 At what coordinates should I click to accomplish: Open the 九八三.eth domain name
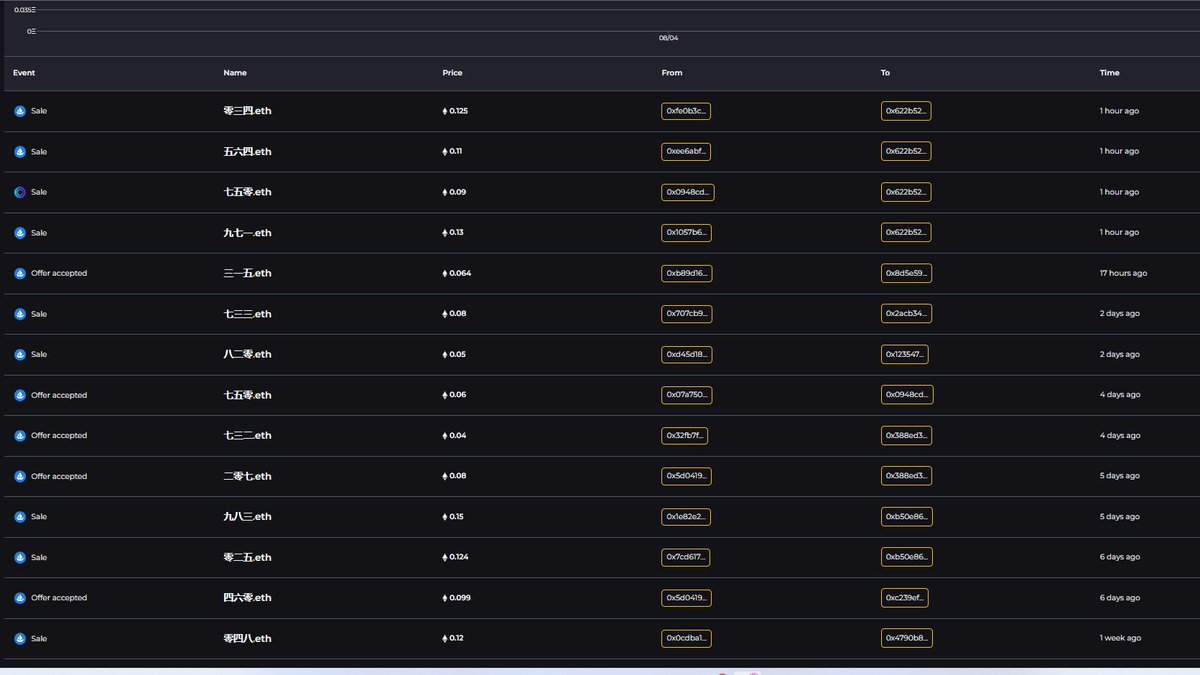[247, 517]
